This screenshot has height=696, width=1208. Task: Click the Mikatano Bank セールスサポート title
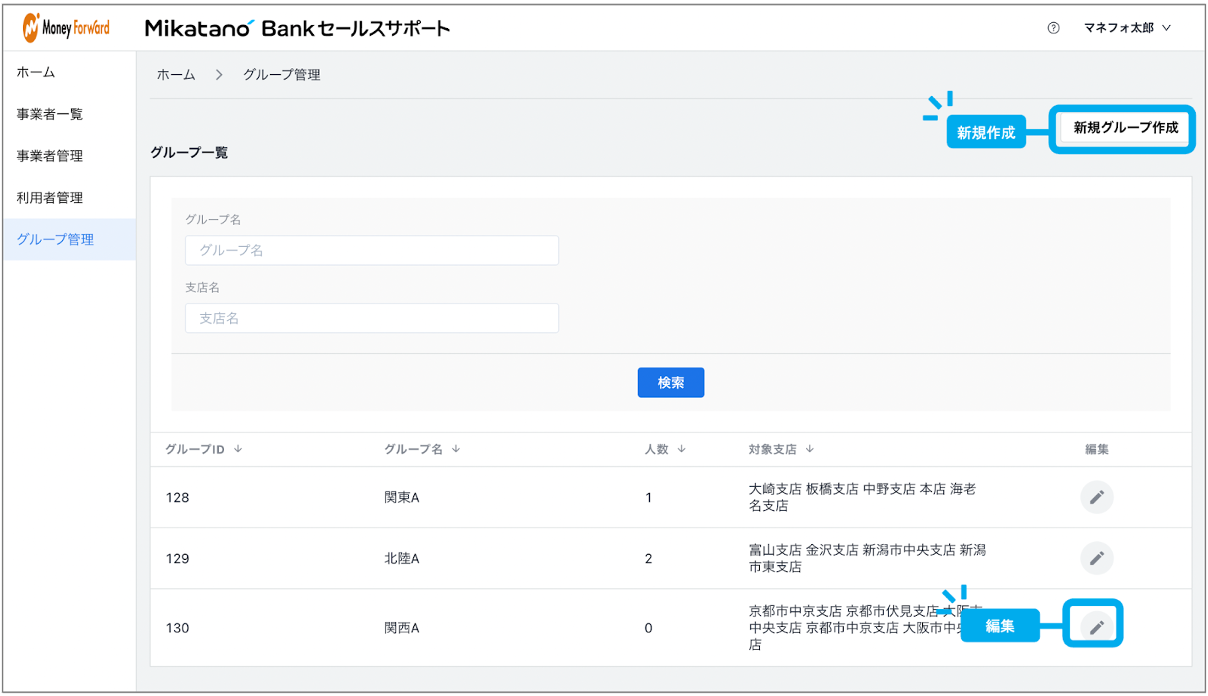[298, 28]
